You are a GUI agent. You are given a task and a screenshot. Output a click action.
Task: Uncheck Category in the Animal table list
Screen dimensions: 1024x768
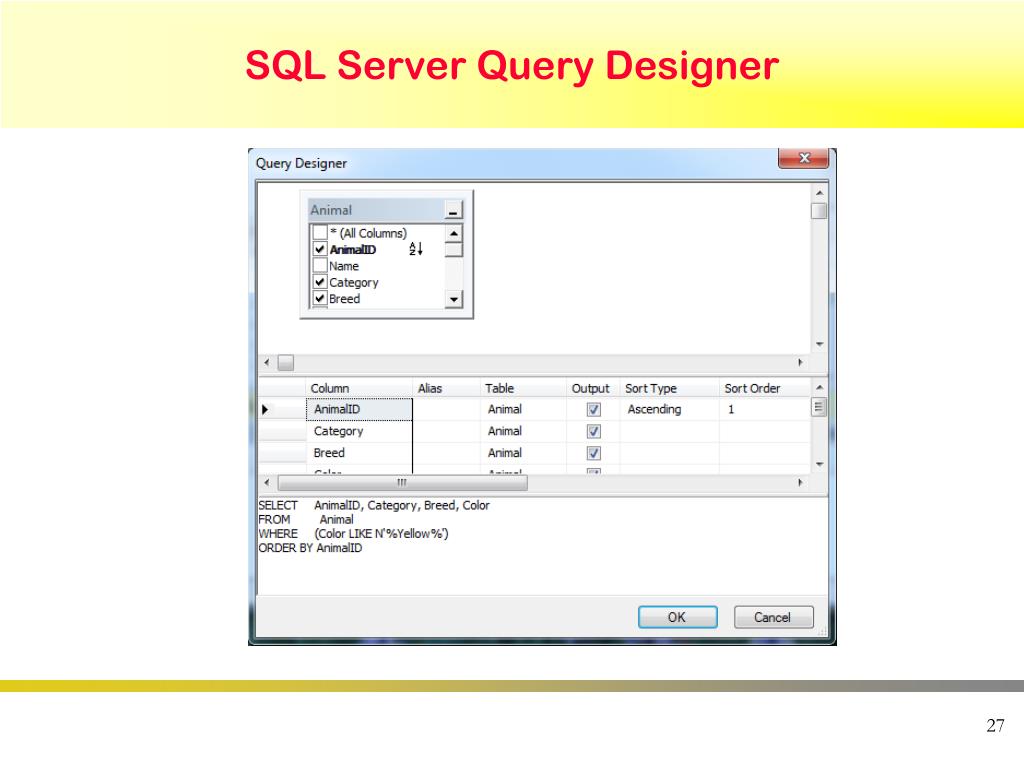pos(320,282)
